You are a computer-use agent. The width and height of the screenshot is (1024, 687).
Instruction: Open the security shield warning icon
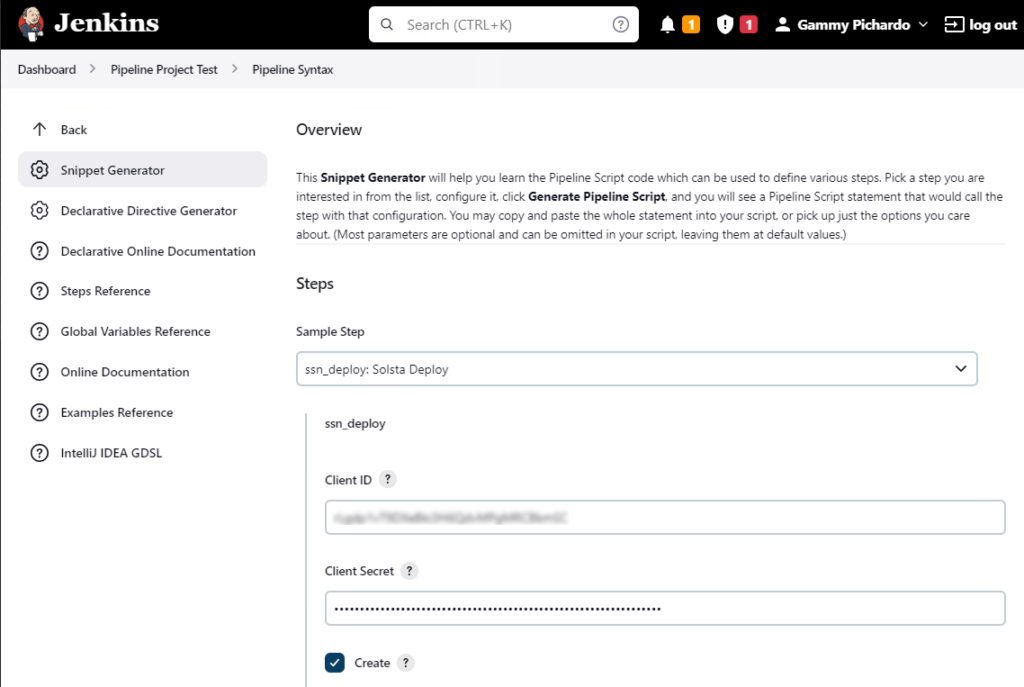725,25
